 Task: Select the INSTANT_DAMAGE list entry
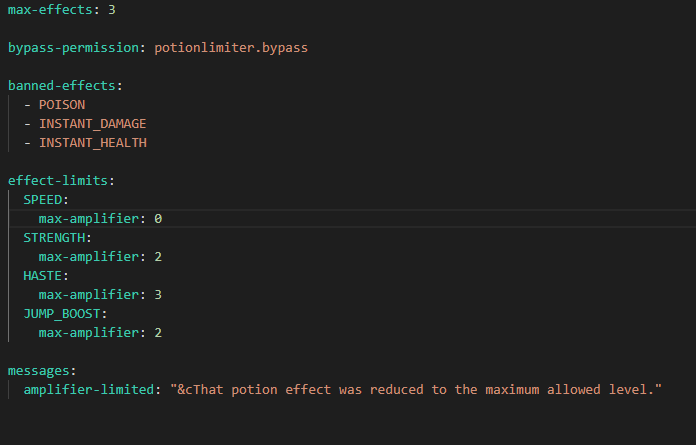pos(92,124)
